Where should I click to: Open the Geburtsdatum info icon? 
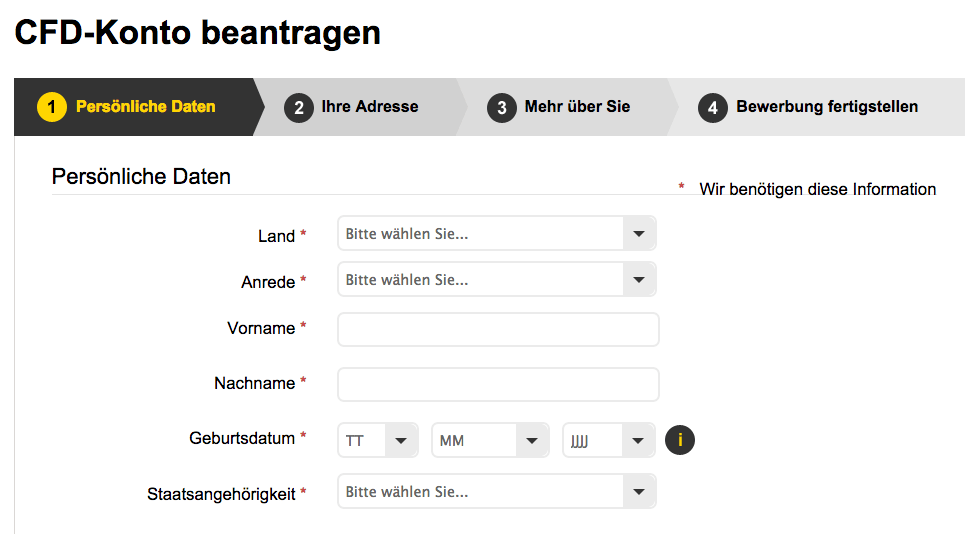click(x=679, y=440)
